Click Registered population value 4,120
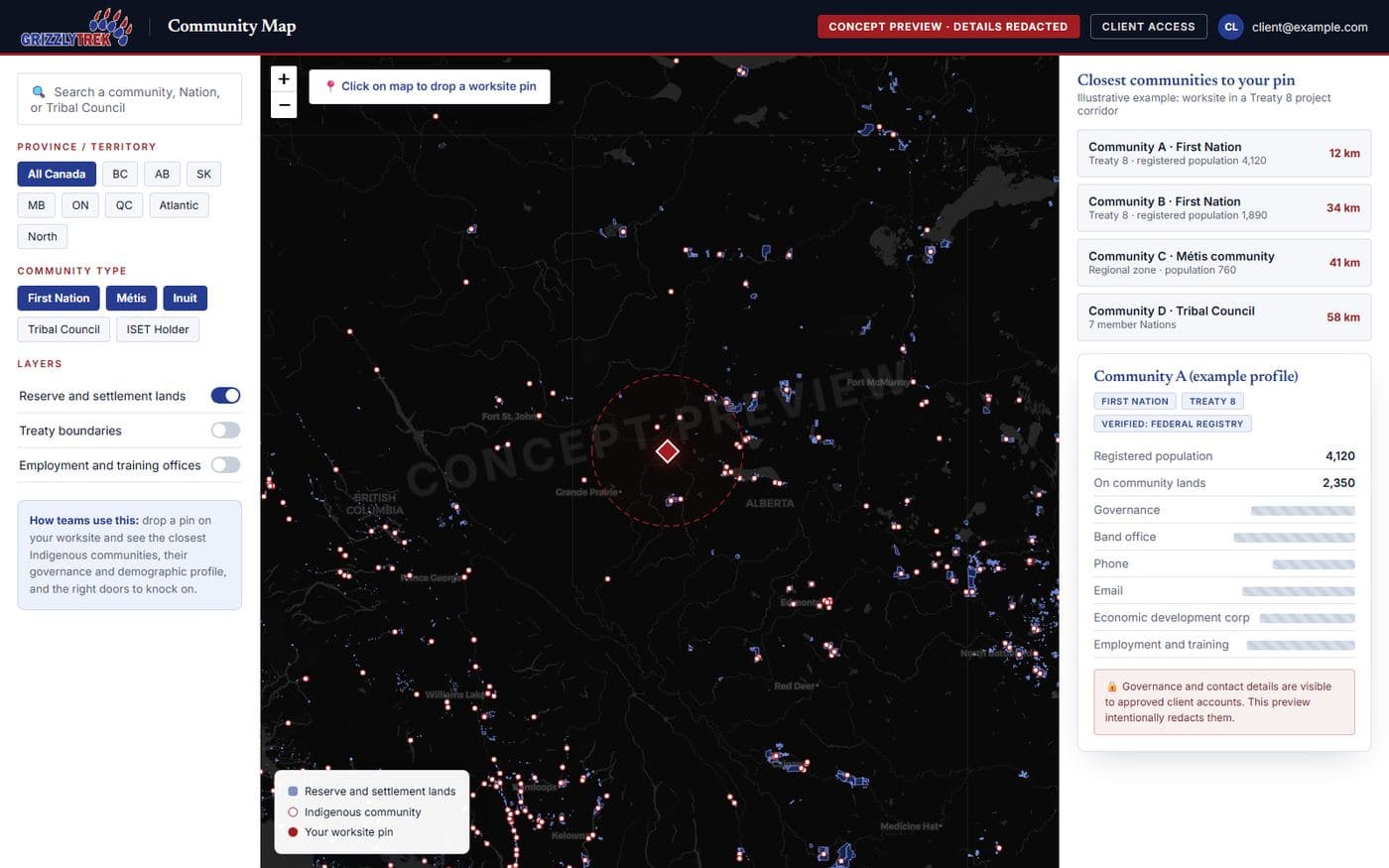 tap(1339, 456)
